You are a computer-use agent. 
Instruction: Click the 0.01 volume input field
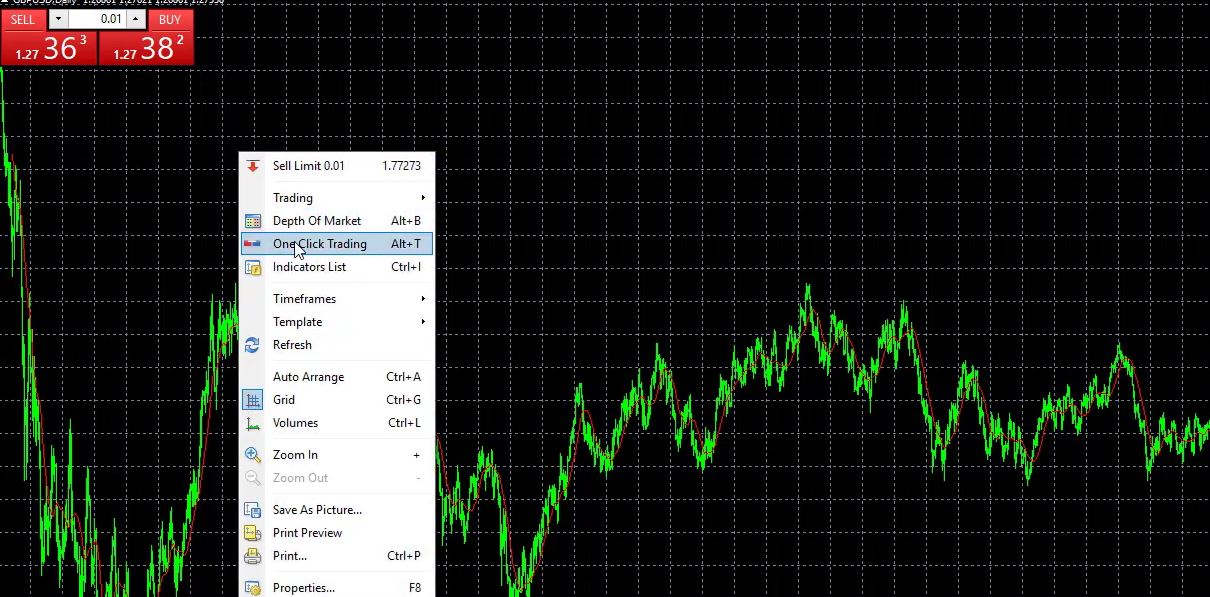click(x=97, y=19)
